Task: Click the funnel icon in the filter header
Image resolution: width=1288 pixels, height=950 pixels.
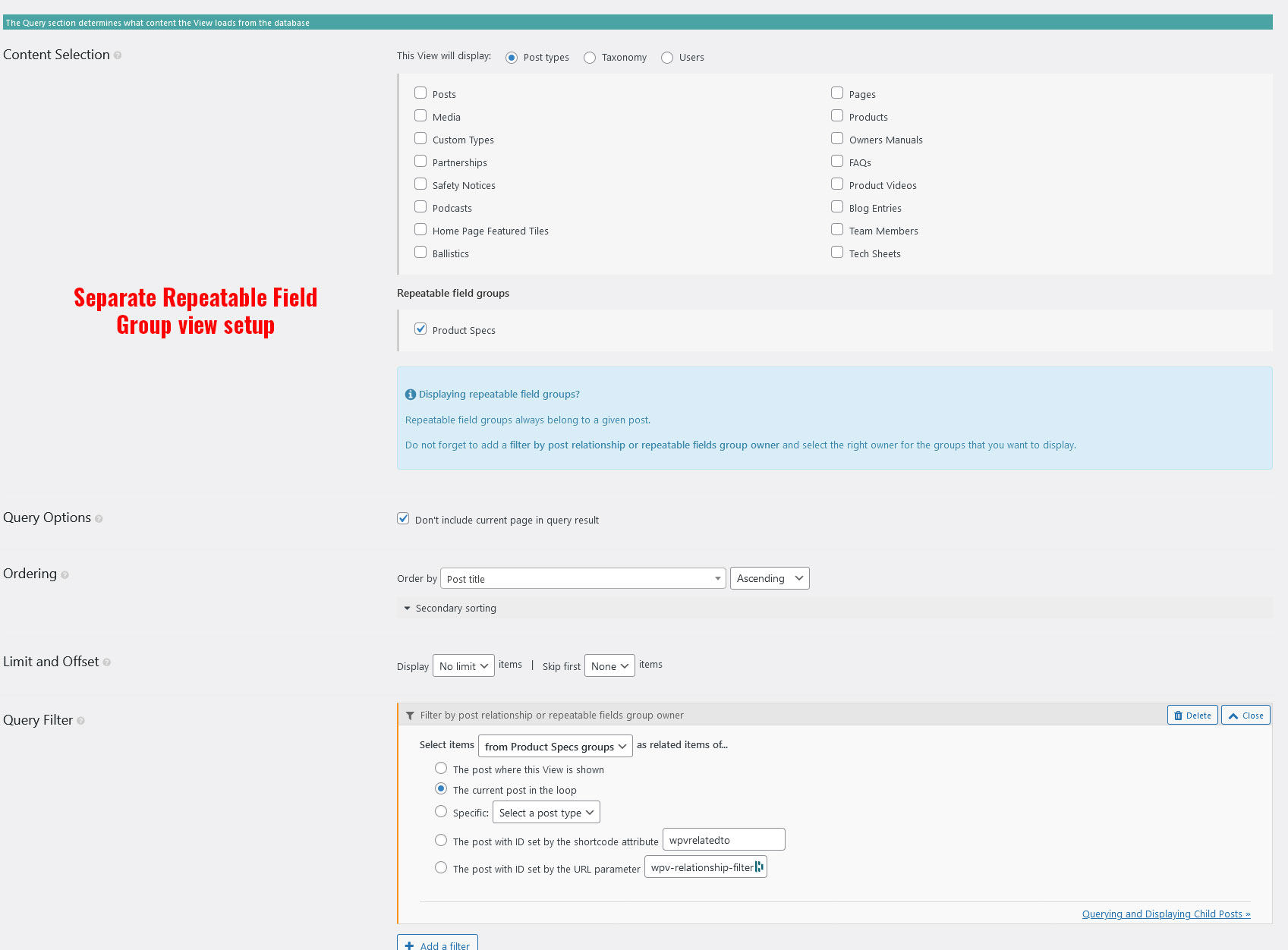Action: [410, 716]
